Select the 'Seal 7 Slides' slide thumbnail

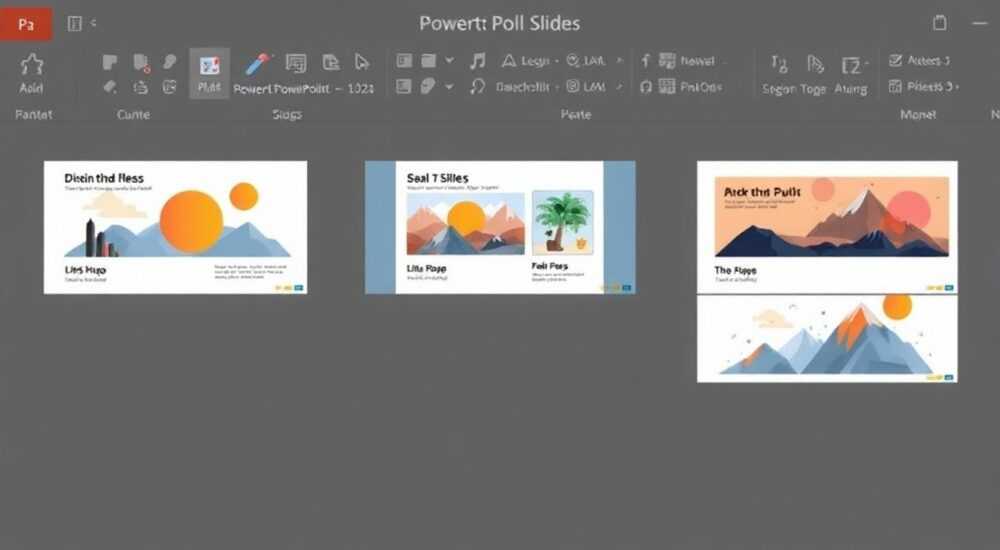point(500,227)
